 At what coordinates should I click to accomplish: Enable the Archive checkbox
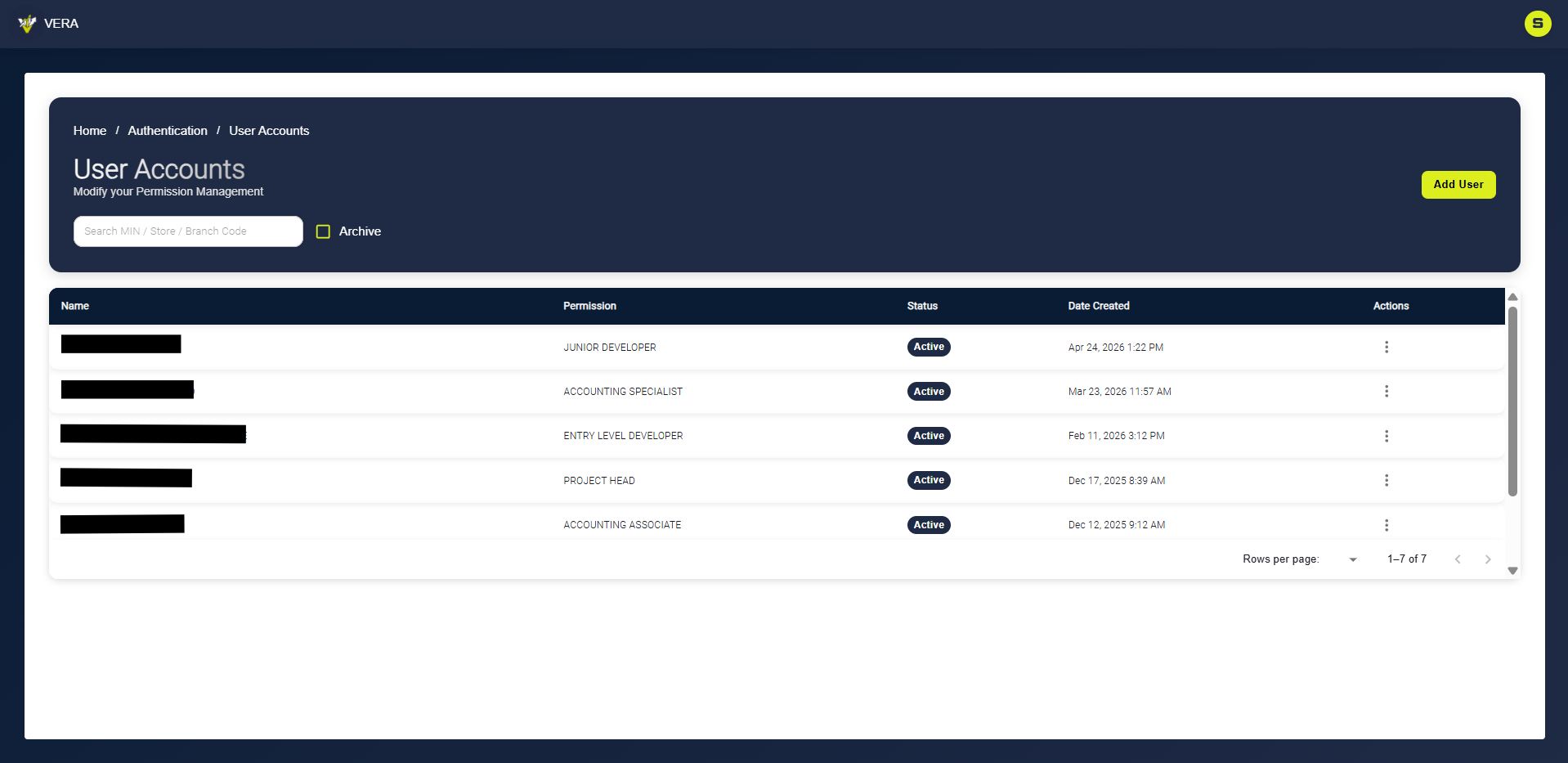(324, 231)
